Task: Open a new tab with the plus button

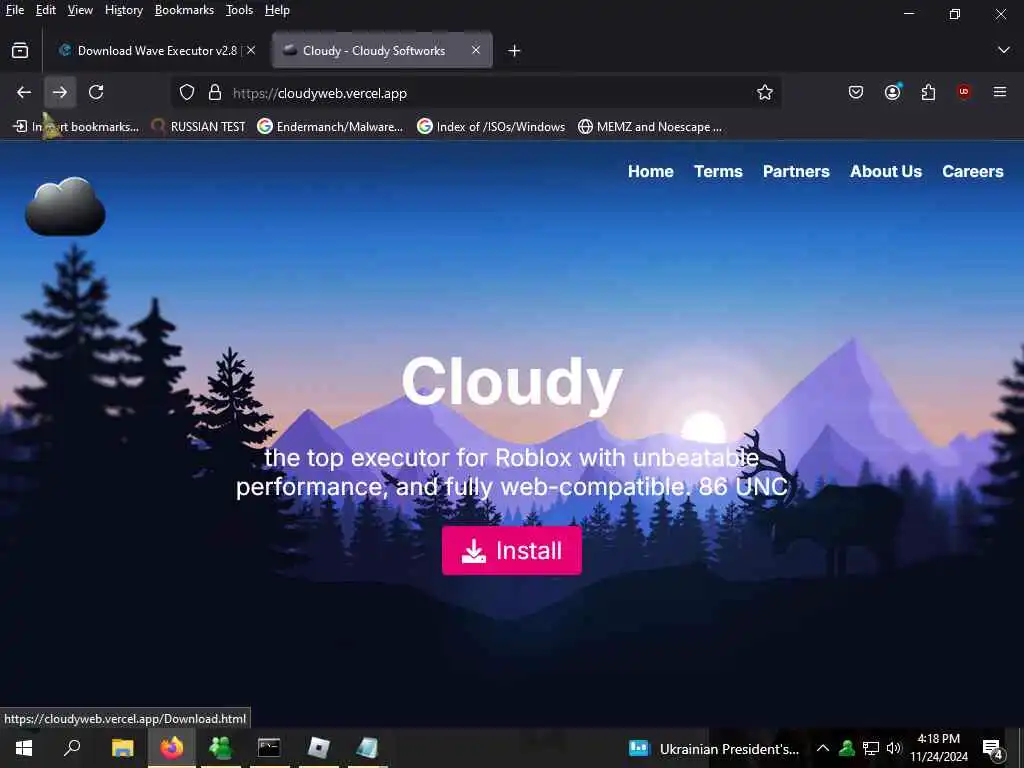Action: (x=514, y=50)
